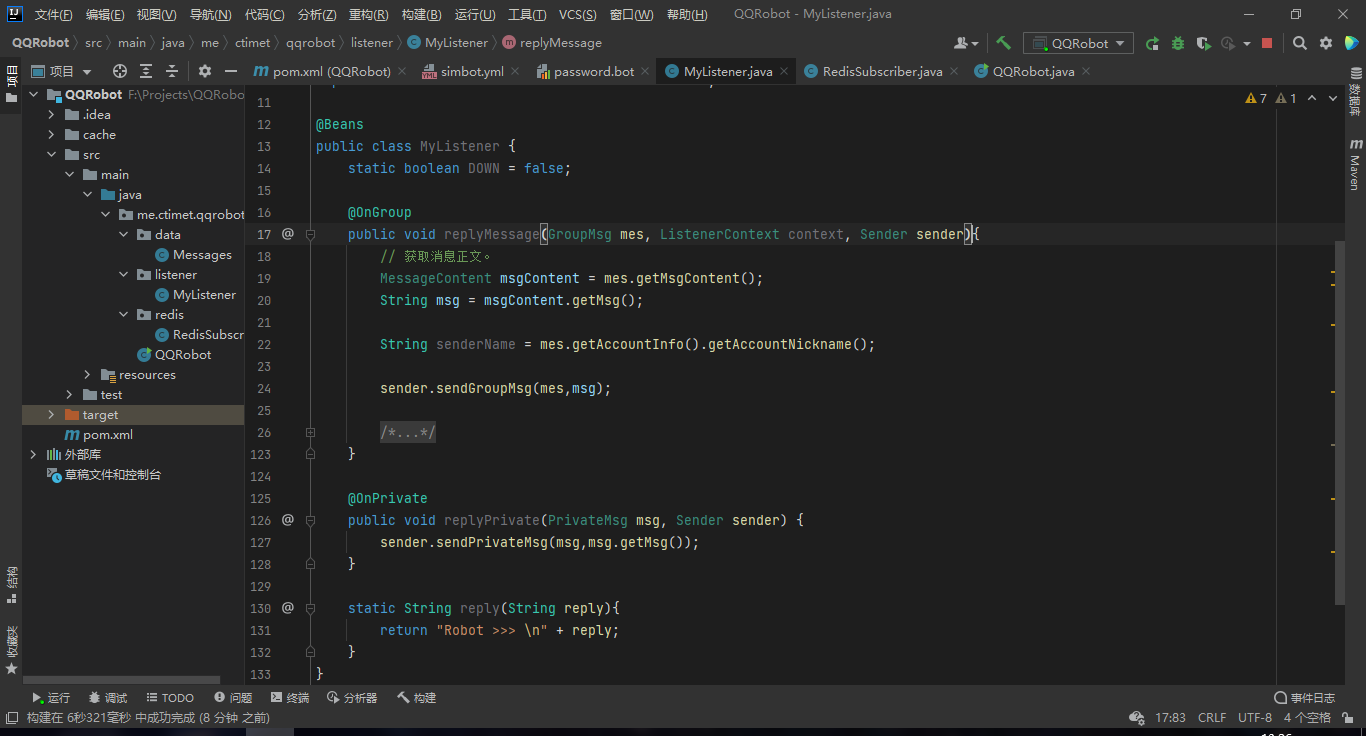Stop the running app with red square icon
Image resolution: width=1366 pixels, height=736 pixels.
1268,44
